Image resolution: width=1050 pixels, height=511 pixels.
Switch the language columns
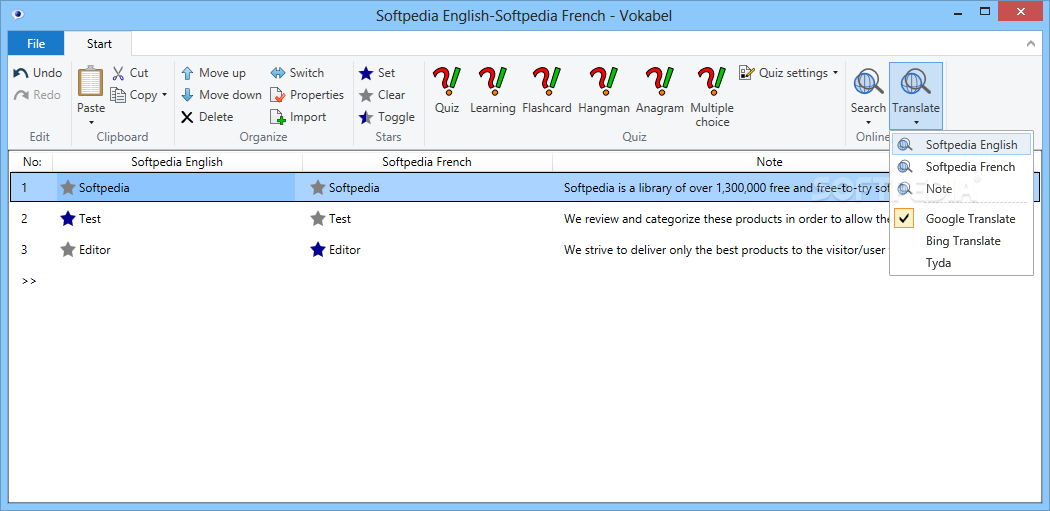pyautogui.click(x=297, y=73)
